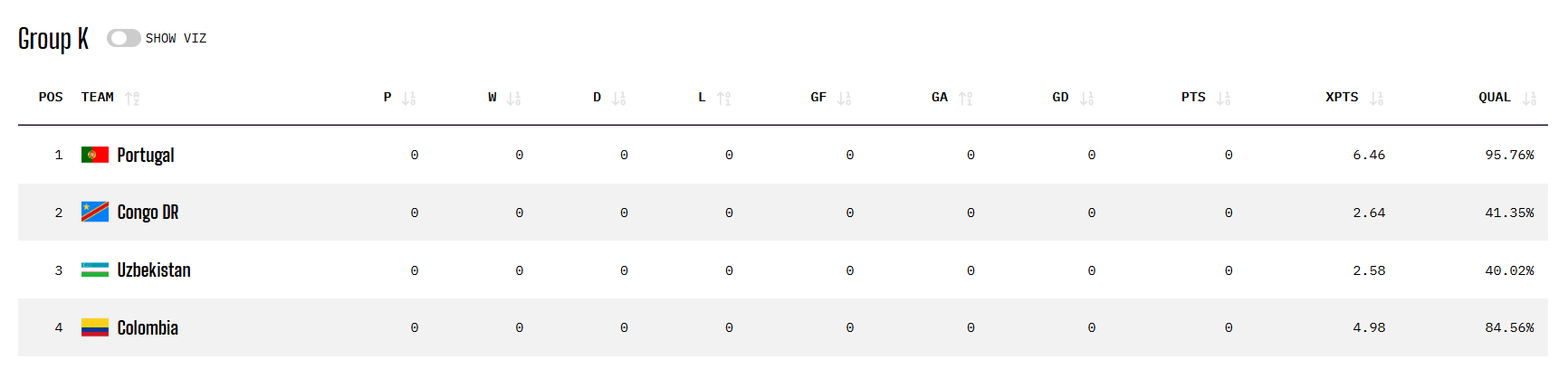This screenshot has width=1568, height=388.
Task: Sort by GD goal difference icon
Action: coord(1086,98)
